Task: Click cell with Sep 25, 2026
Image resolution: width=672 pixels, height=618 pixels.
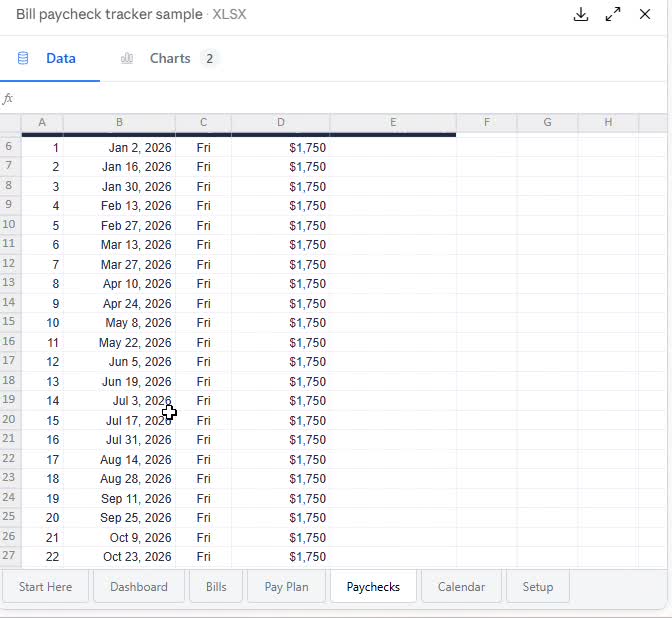Action: (x=119, y=518)
